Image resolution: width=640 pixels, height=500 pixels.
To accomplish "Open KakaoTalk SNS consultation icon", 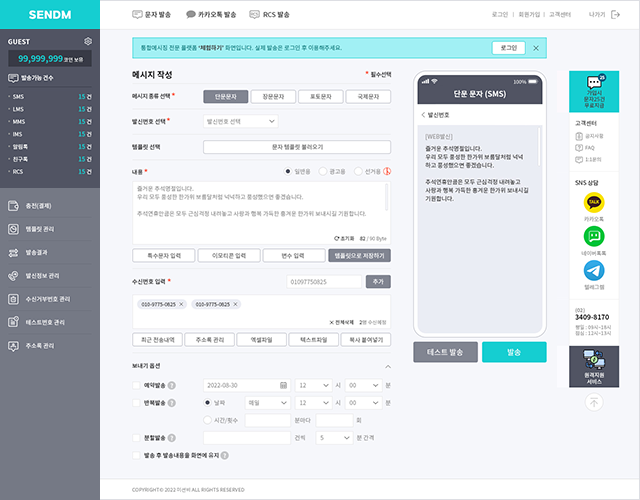I will pyautogui.click(x=594, y=202).
